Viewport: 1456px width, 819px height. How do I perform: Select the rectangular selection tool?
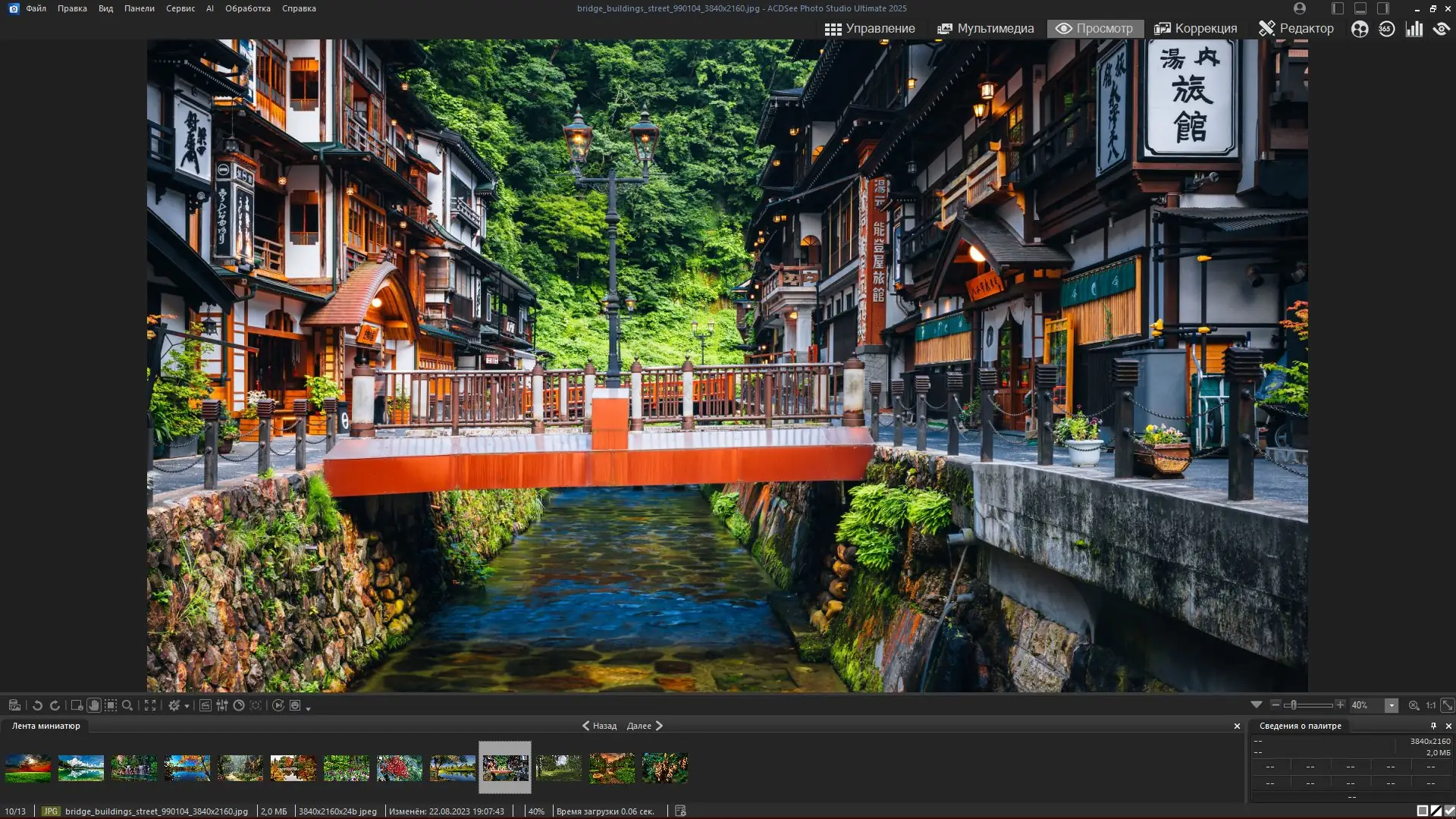coord(111,705)
